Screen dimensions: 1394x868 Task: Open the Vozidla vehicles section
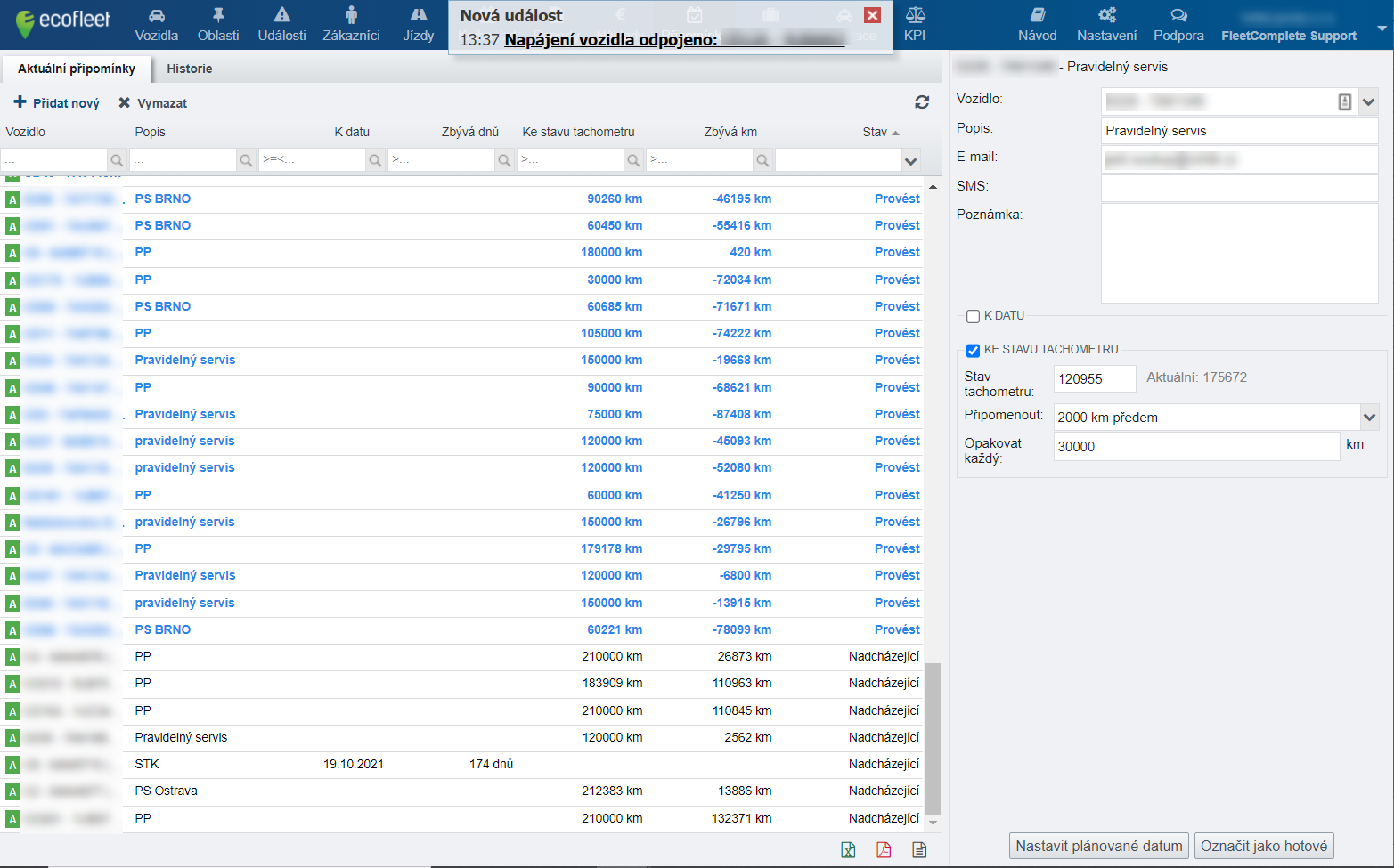click(x=157, y=24)
